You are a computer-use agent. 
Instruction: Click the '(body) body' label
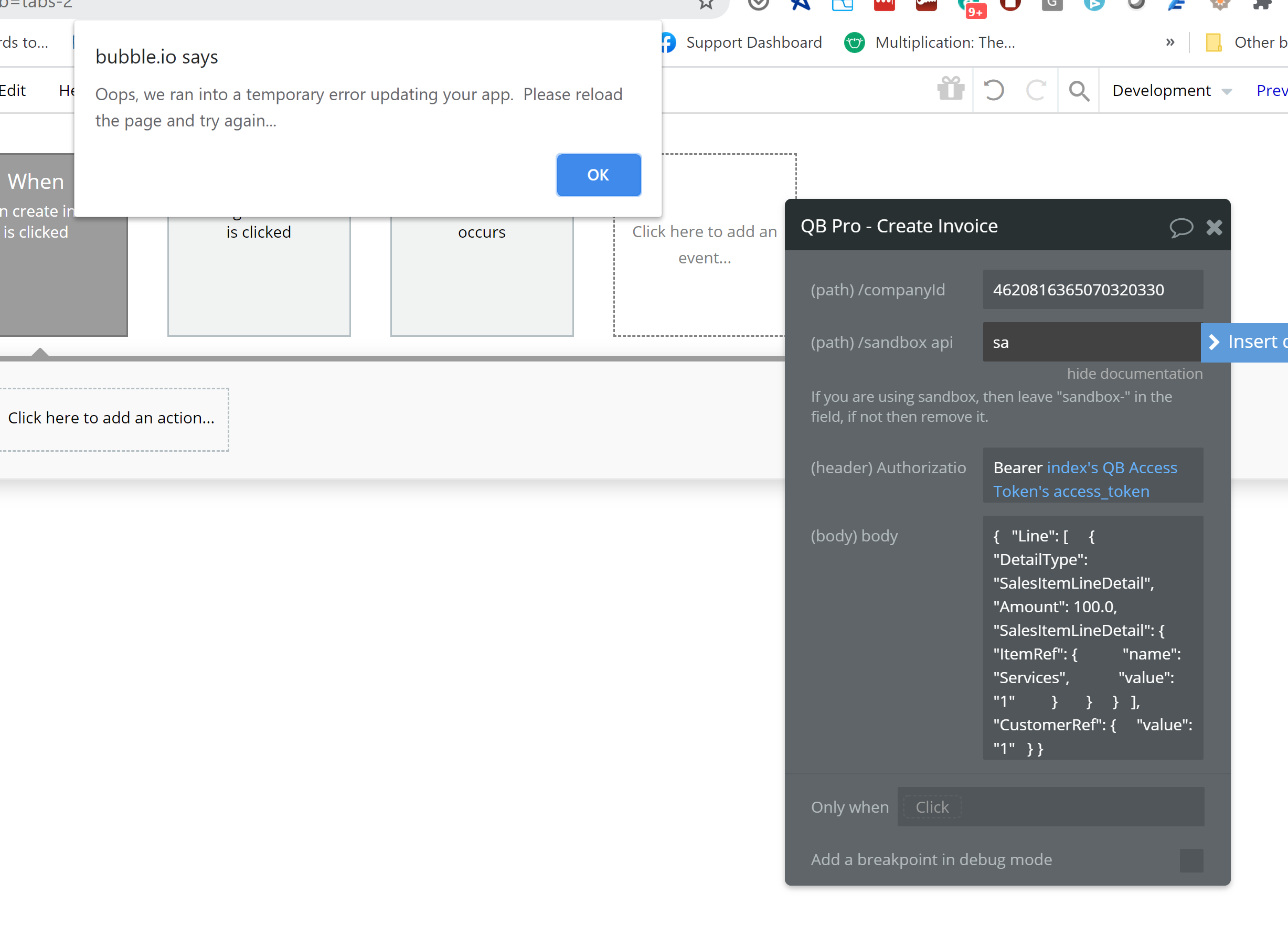pyautogui.click(x=854, y=536)
